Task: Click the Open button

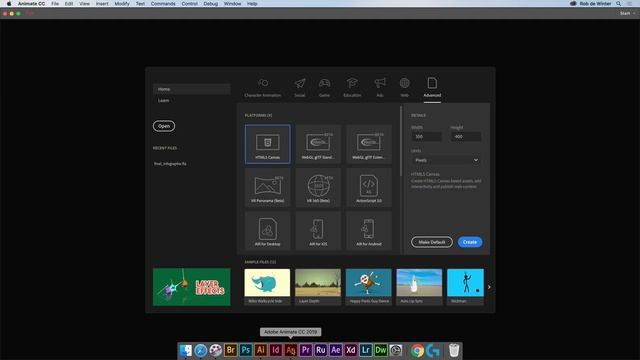Action: tap(164, 126)
